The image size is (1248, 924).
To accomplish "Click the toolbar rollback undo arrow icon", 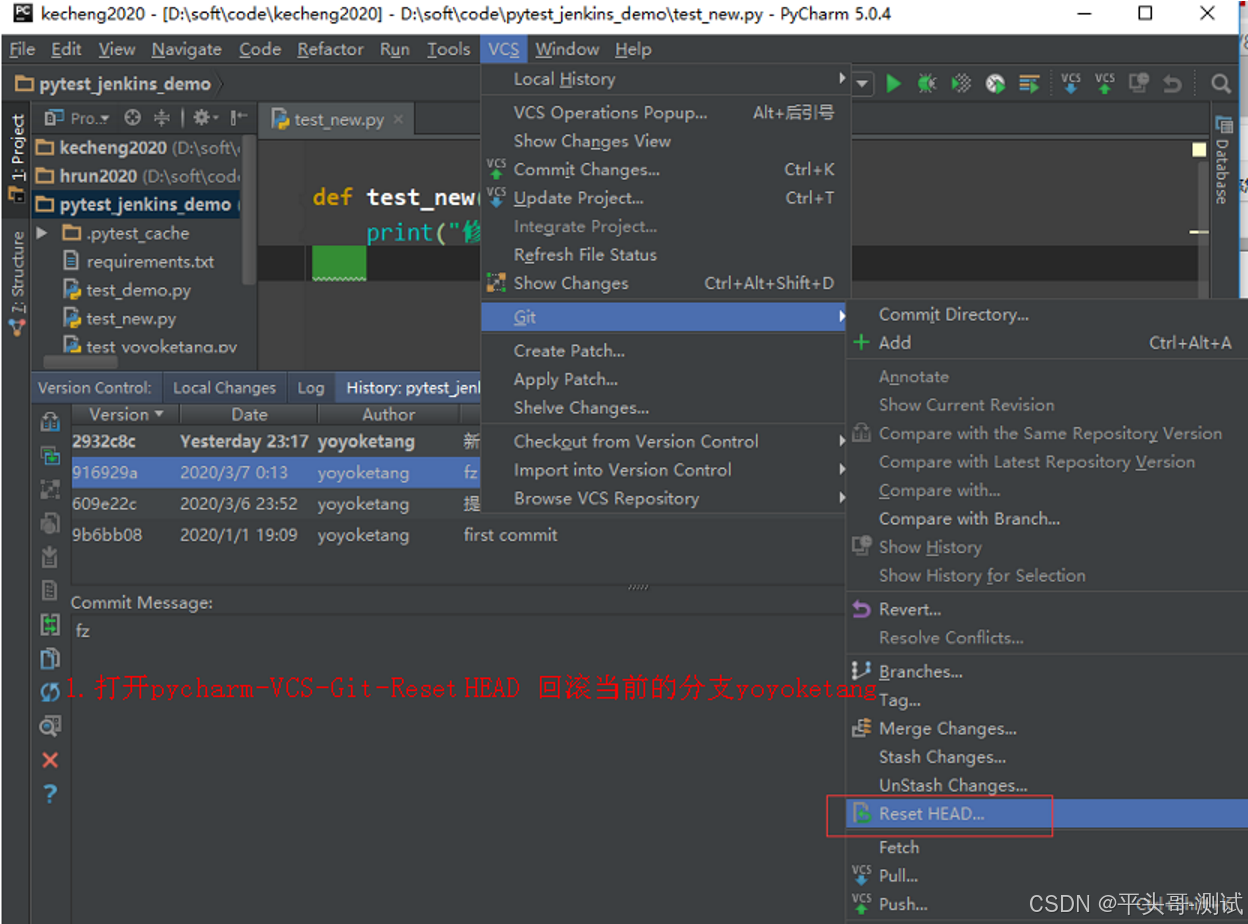I will point(1172,85).
